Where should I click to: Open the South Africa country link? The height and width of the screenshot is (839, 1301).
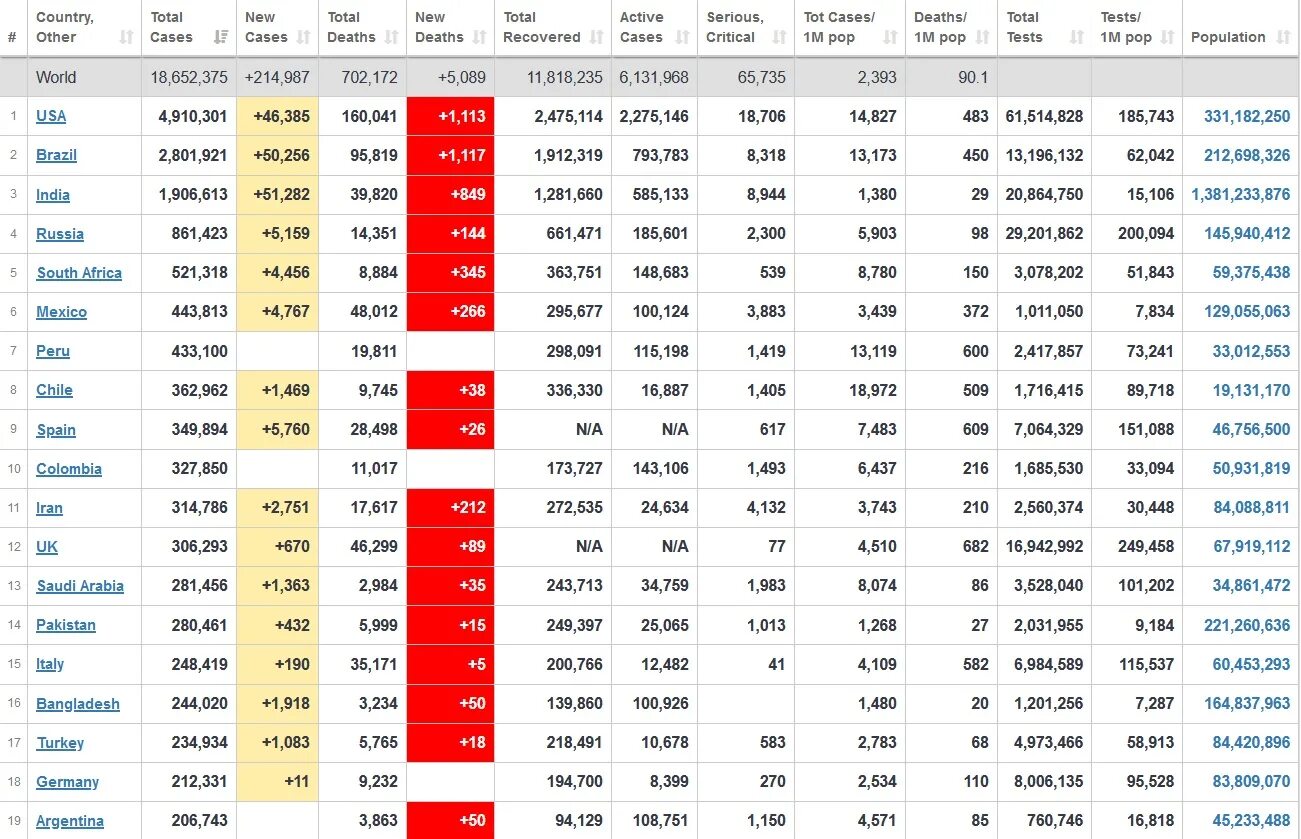pyautogui.click(x=79, y=273)
